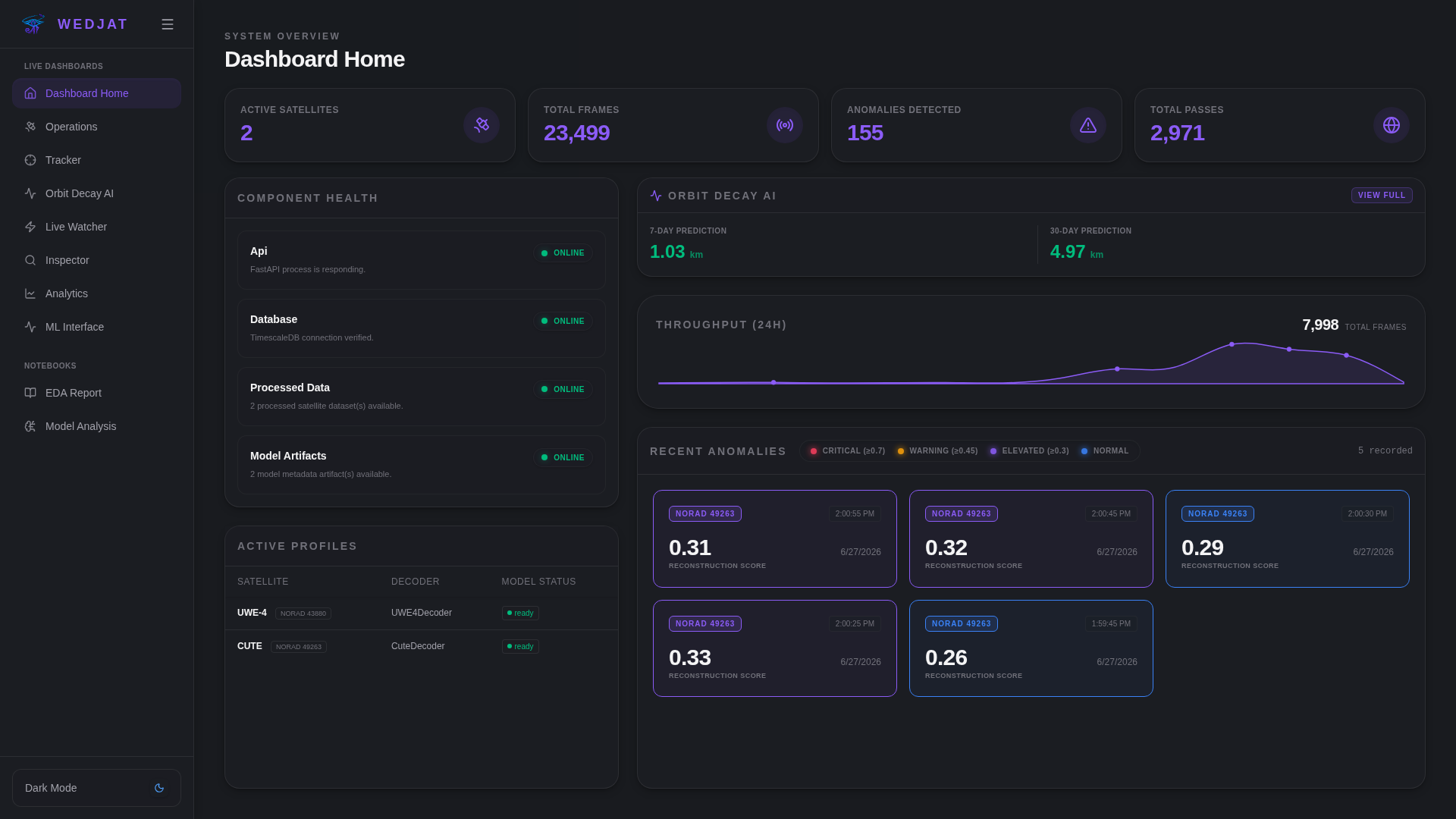Open the 0.33 score anomaly card
Viewport: 1456px width, 819px height.
click(775, 648)
